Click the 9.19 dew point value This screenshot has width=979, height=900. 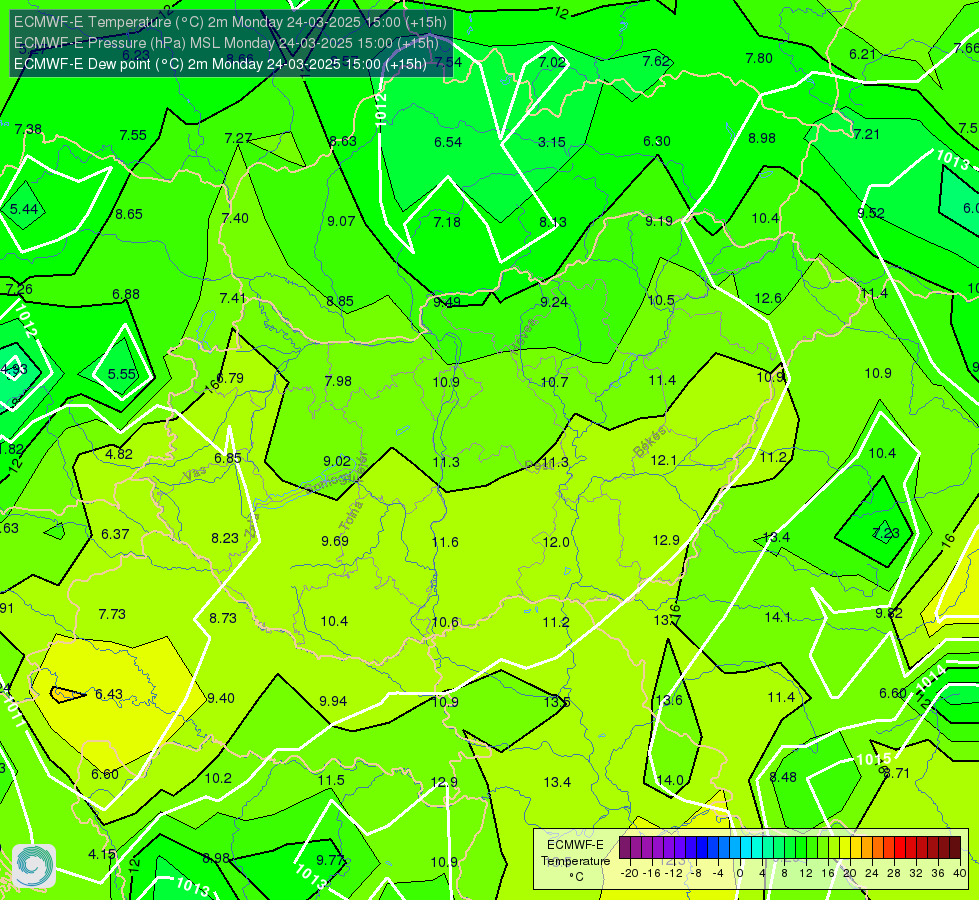[x=659, y=221]
